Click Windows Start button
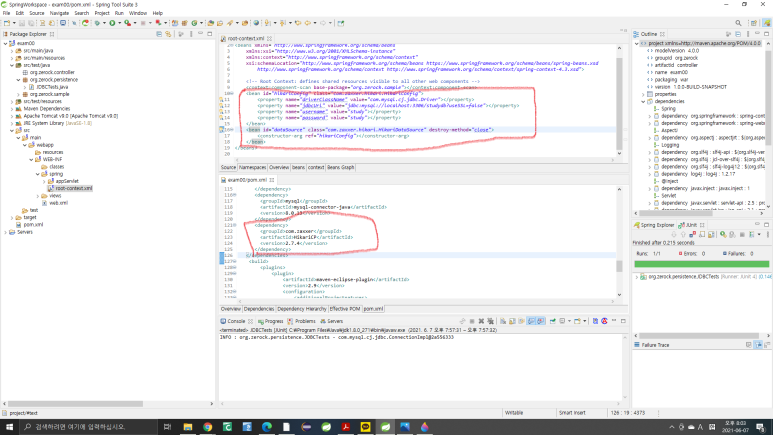The height and width of the screenshot is (435, 773). coord(9,427)
